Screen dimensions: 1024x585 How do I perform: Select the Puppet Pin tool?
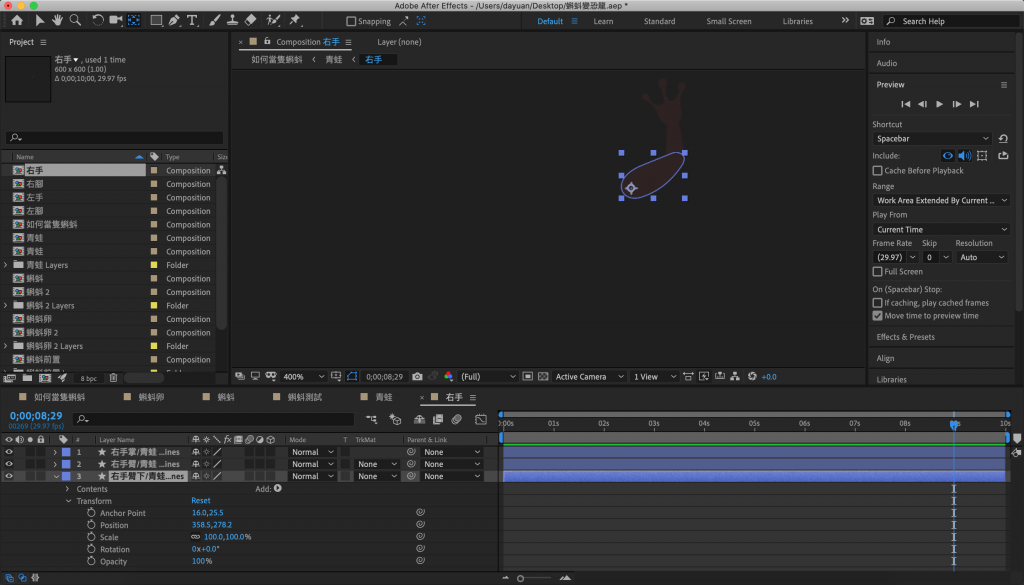pyautogui.click(x=295, y=21)
